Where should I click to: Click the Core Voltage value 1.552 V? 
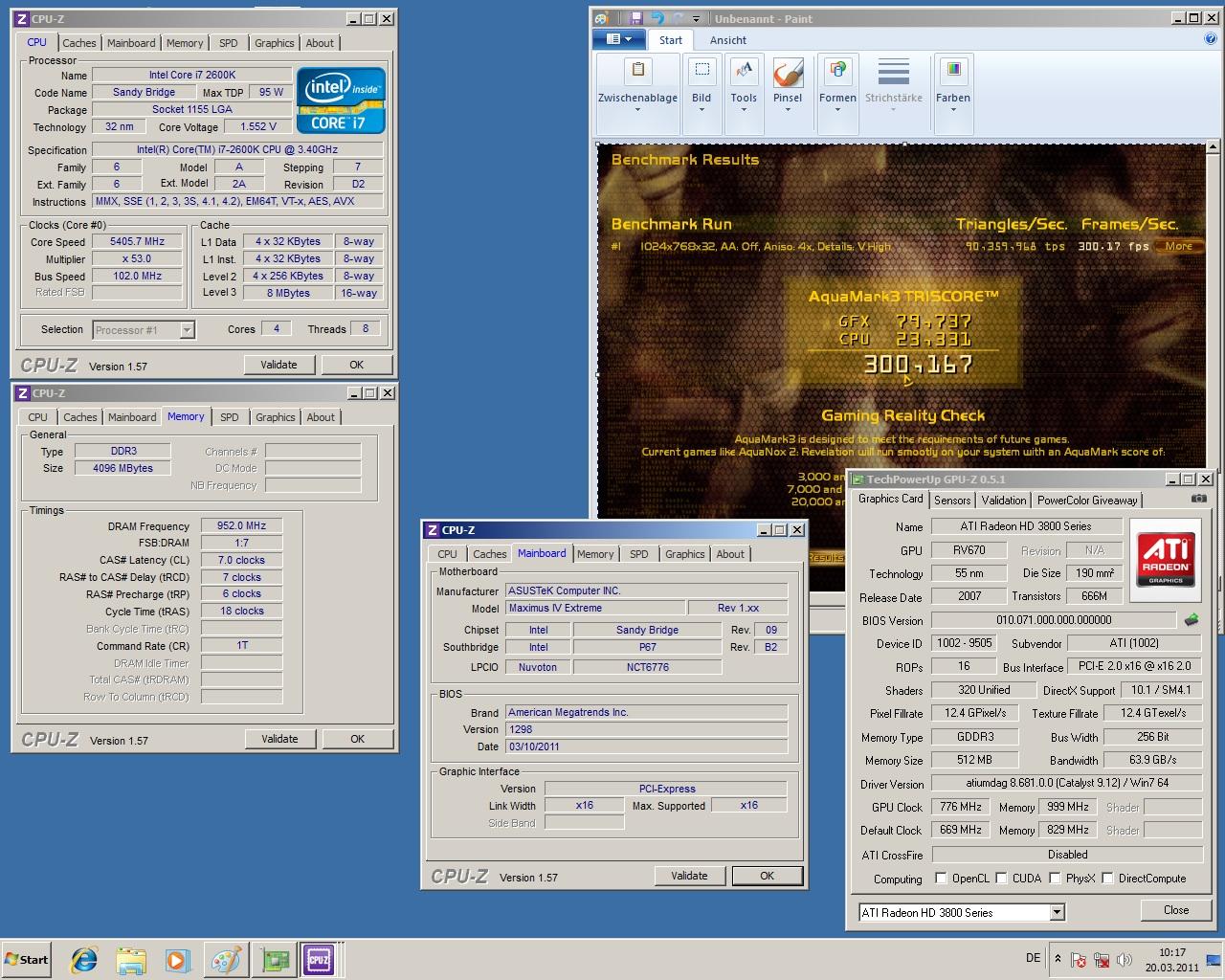258,126
